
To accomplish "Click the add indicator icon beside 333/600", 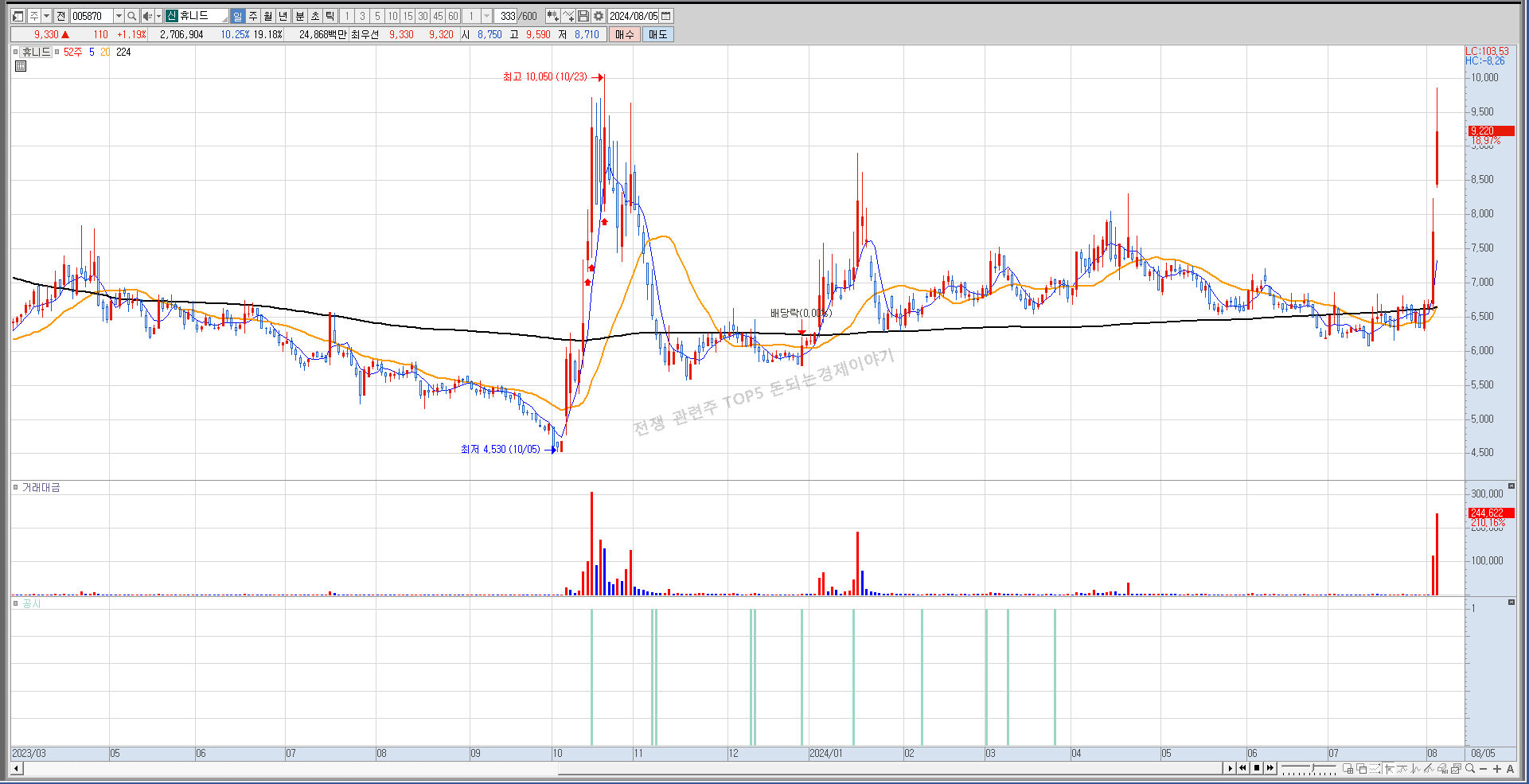I will [x=552, y=16].
